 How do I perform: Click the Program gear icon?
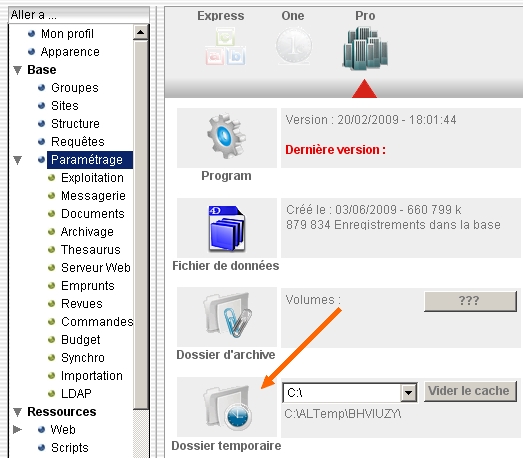(226, 136)
